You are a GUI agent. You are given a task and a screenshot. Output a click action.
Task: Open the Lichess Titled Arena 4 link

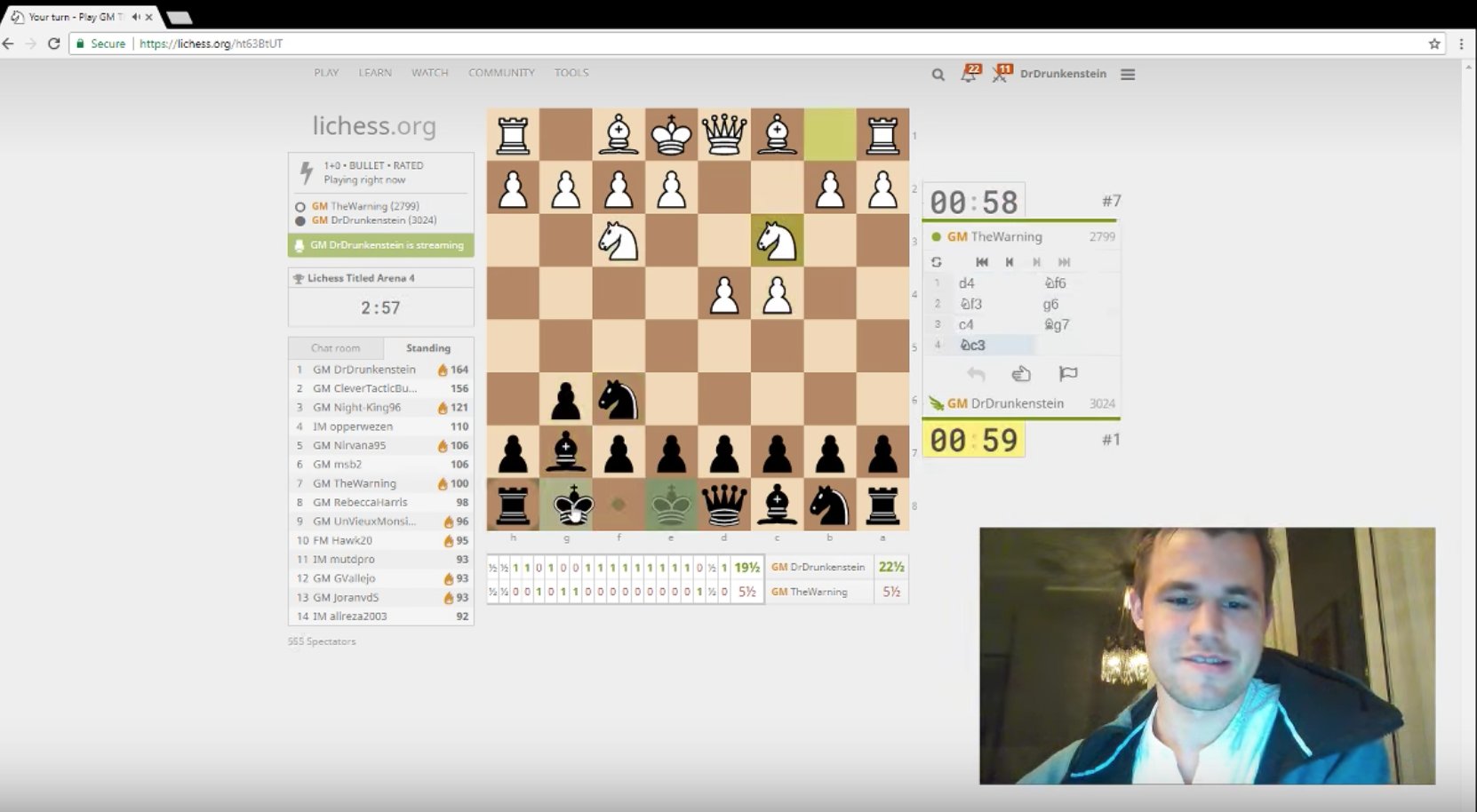coord(361,278)
